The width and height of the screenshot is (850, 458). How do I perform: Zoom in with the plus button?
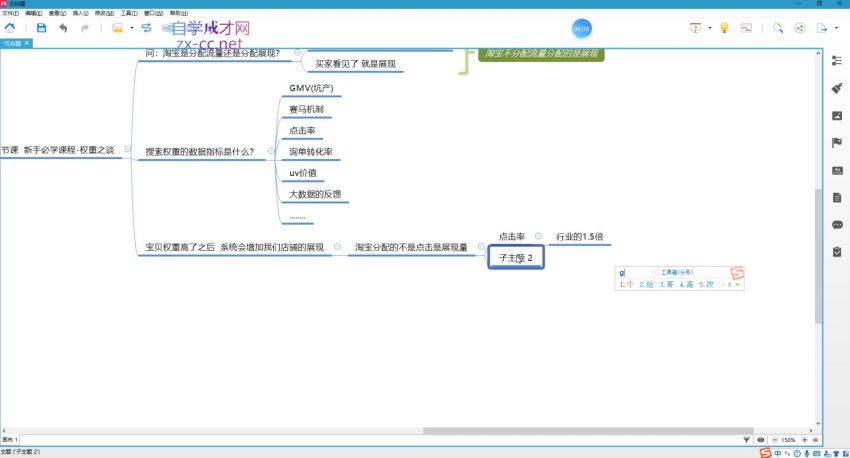[x=804, y=440]
